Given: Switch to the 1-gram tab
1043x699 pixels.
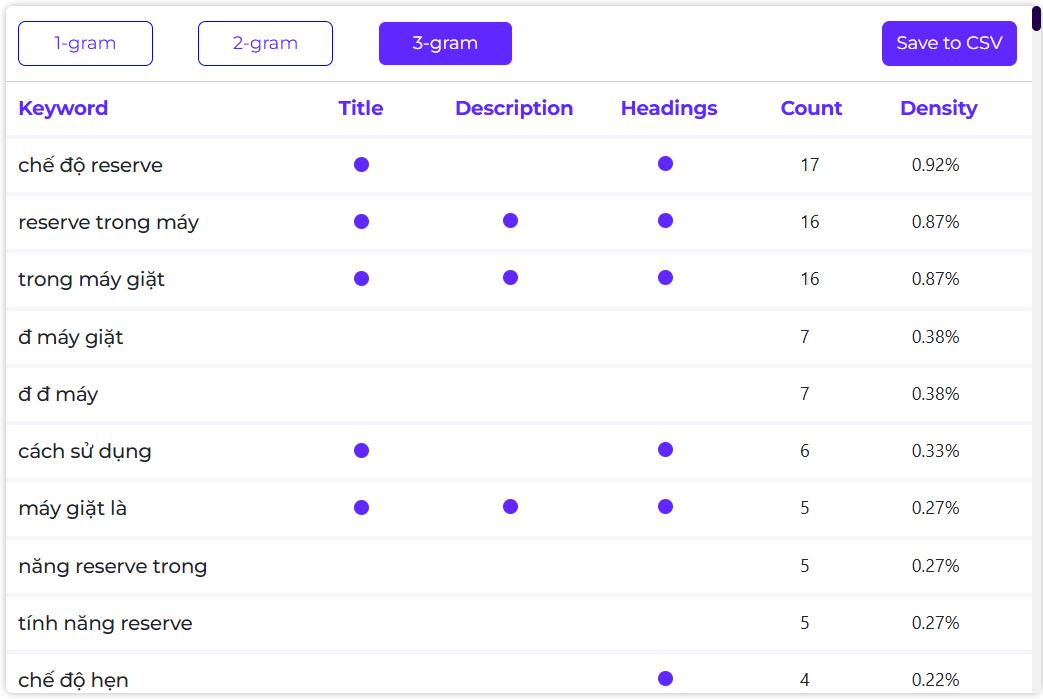Looking at the screenshot, I should pyautogui.click(x=85, y=44).
